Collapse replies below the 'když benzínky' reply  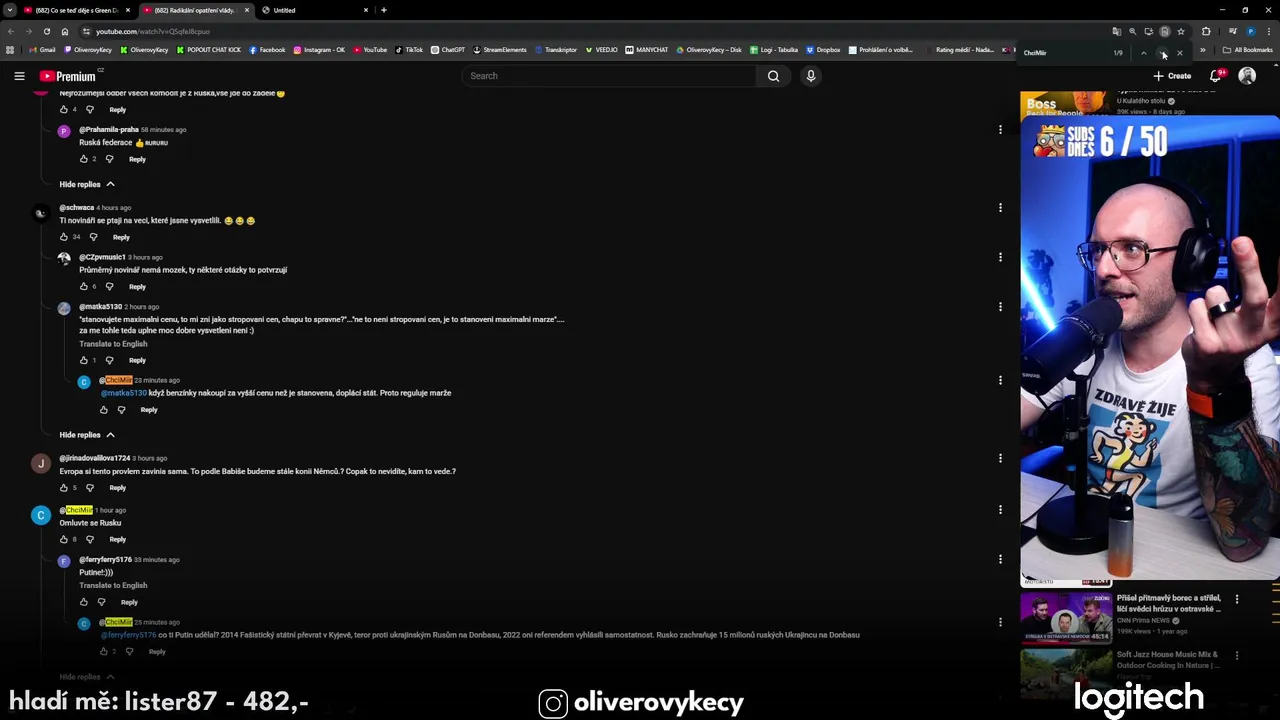point(87,435)
